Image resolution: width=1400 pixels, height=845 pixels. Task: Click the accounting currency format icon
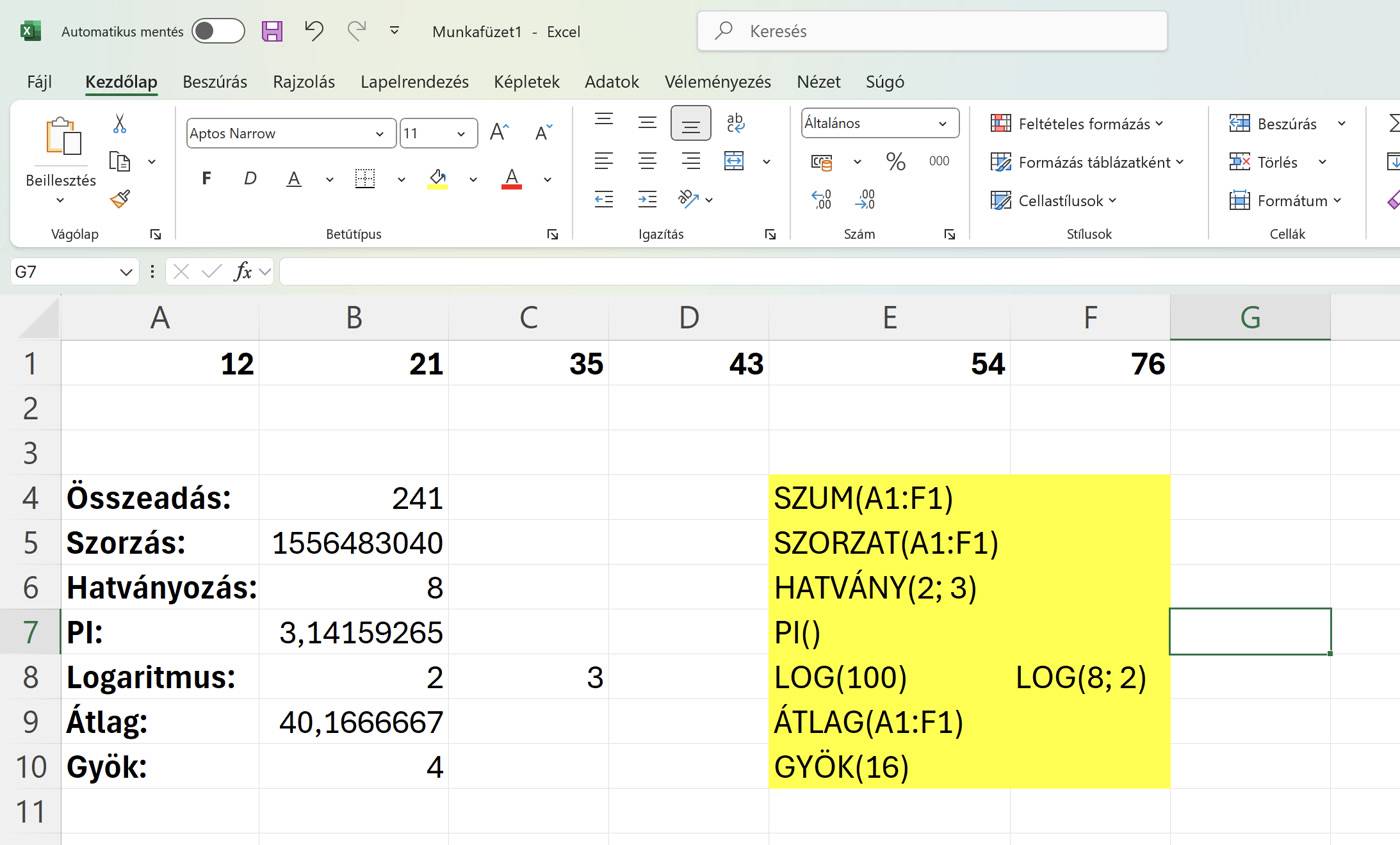(822, 161)
